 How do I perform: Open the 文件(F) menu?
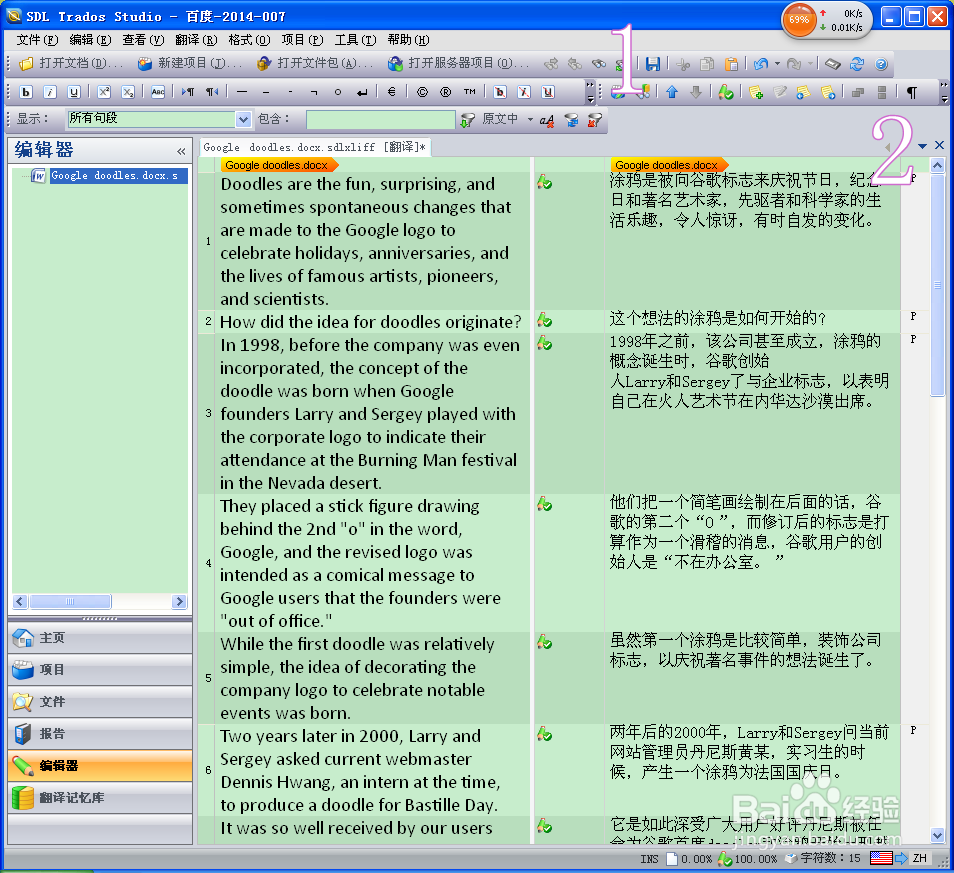tap(37, 40)
